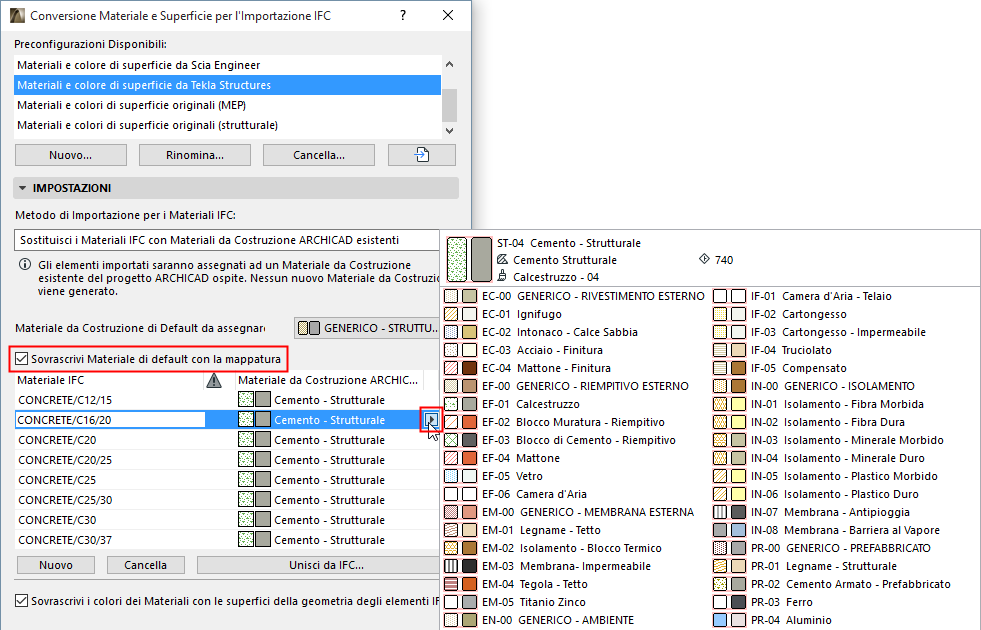Screen dimensions: 981x630
Task: Check the box next to IF-04 Truciolato
Action: (719, 350)
